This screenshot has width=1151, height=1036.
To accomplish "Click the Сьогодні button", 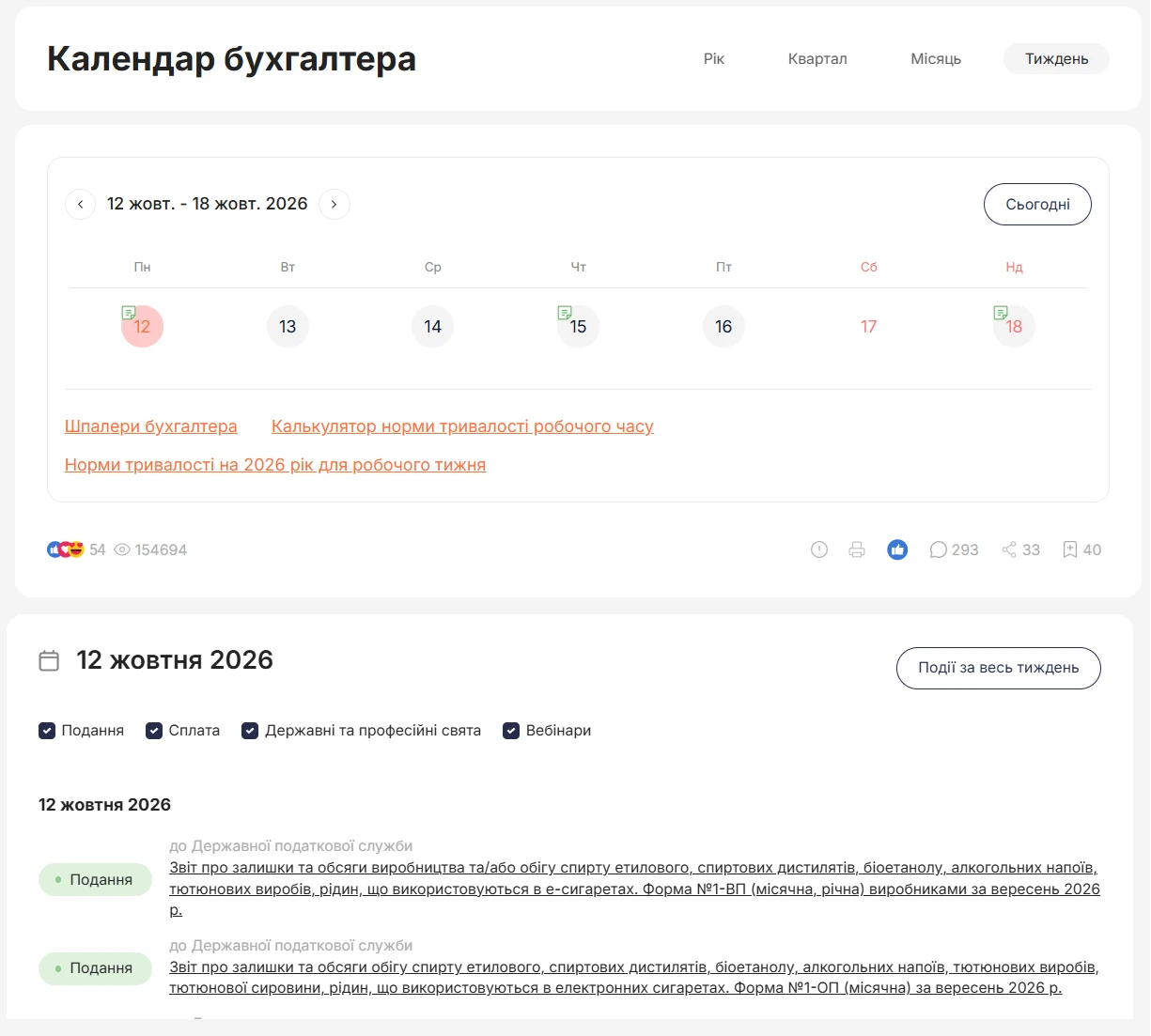I will pos(1037,204).
